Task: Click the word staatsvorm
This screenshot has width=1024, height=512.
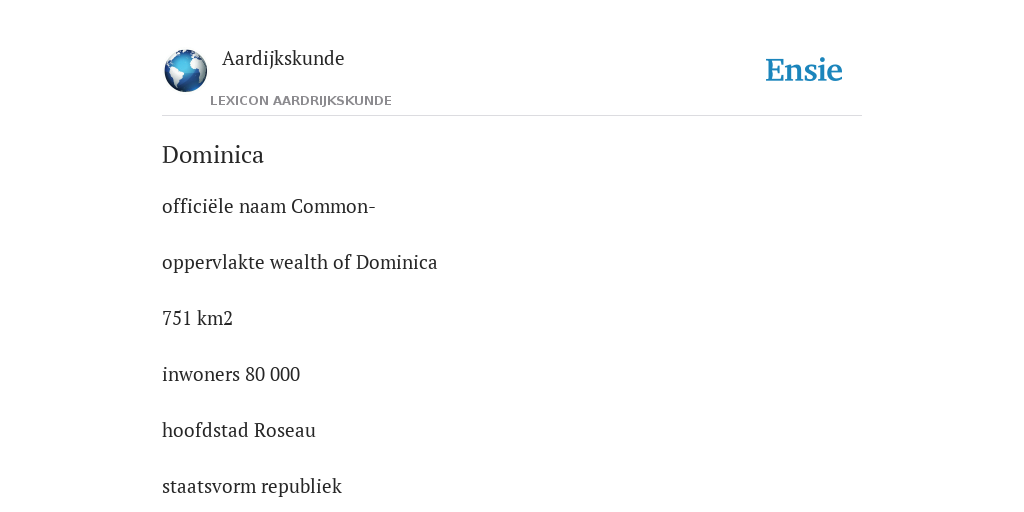Action: (205, 487)
